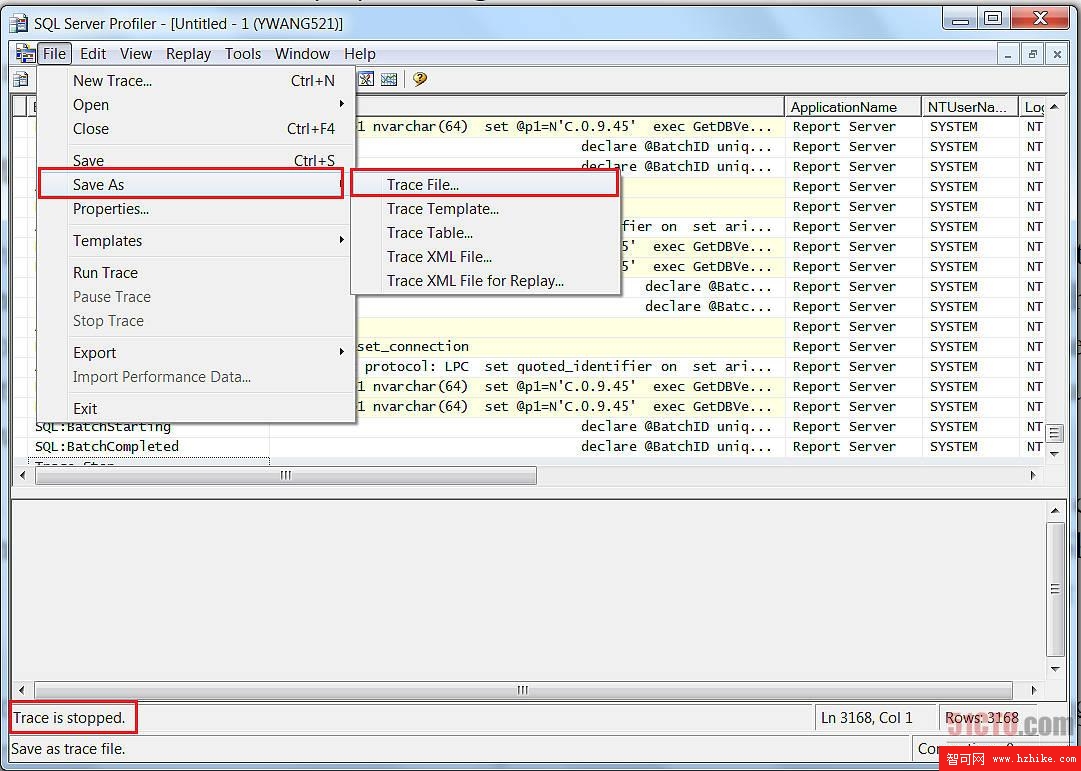Viewport: 1081px width, 771px height.
Task: Select Close in the File menu
Action: pyautogui.click(x=196, y=129)
